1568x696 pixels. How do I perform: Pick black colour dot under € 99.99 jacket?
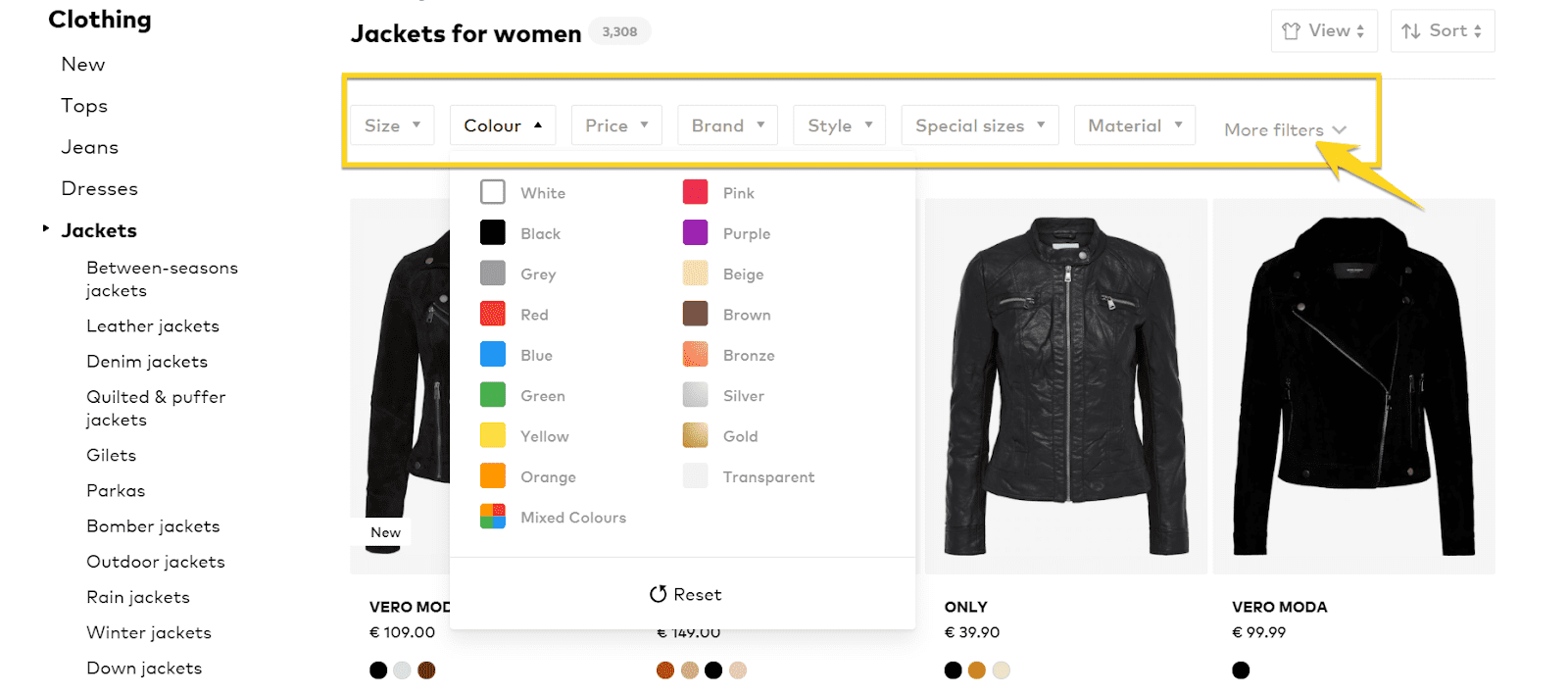point(1241,671)
